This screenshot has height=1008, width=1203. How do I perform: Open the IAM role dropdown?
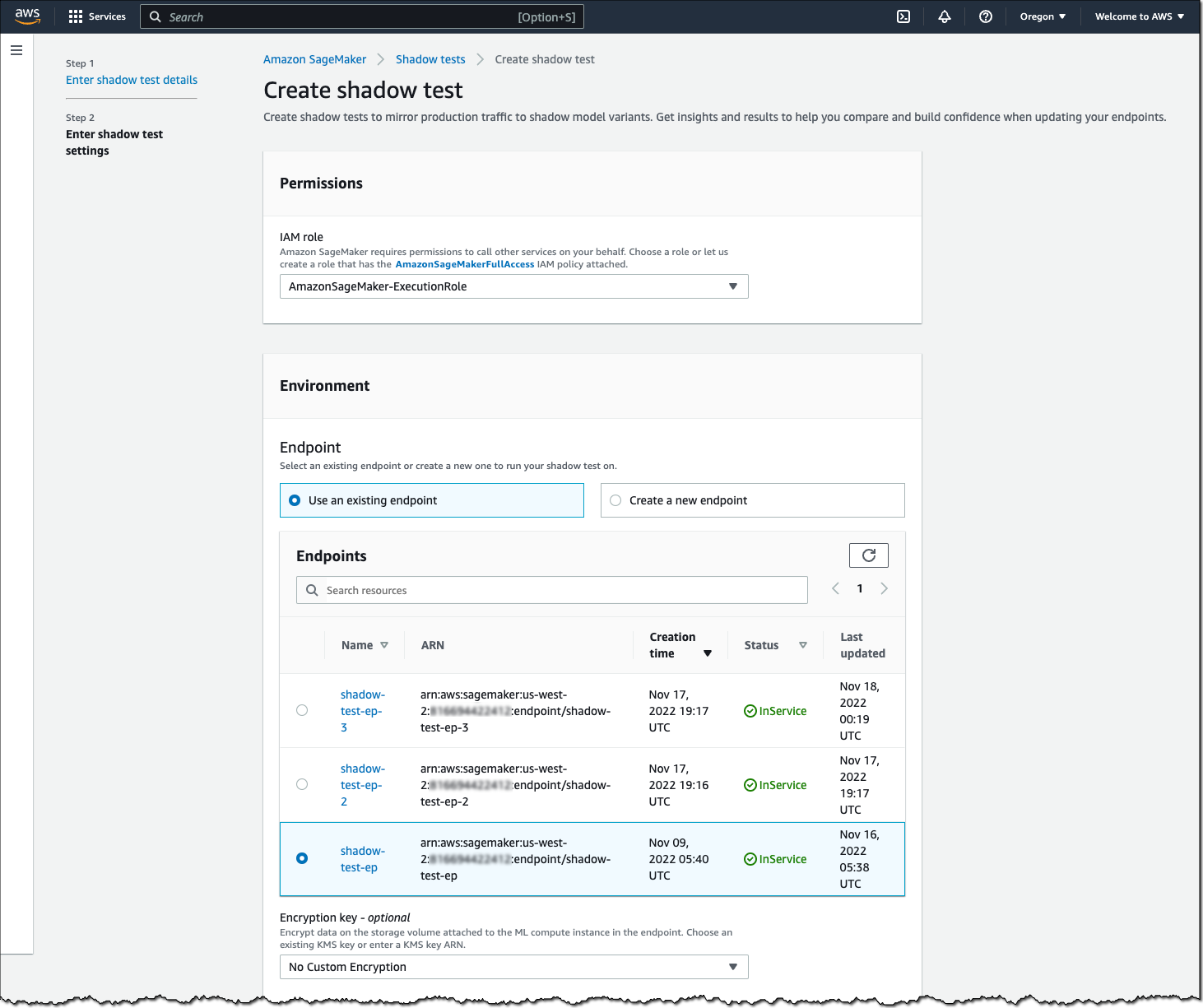click(514, 286)
